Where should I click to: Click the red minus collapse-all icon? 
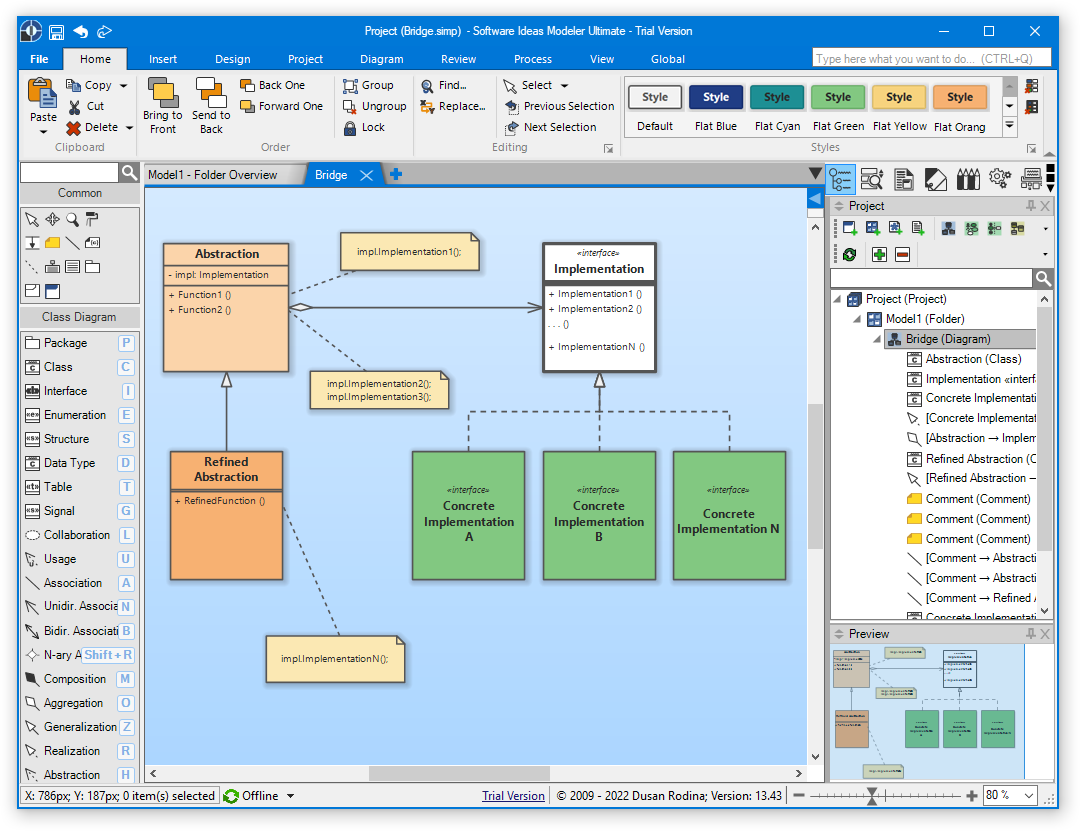pyautogui.click(x=902, y=255)
